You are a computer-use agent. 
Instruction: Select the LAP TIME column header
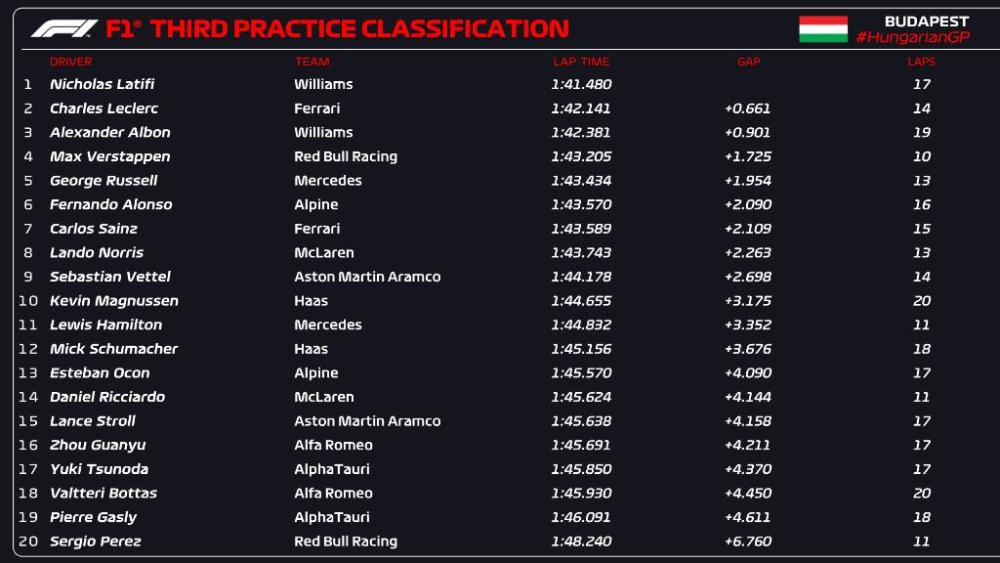[x=581, y=62]
